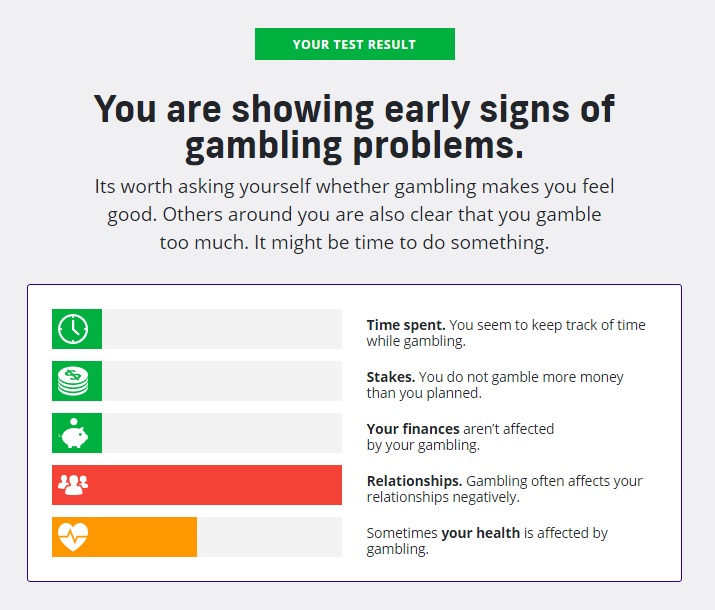
Task: Click the heartbeat health icon
Action: (x=73, y=537)
